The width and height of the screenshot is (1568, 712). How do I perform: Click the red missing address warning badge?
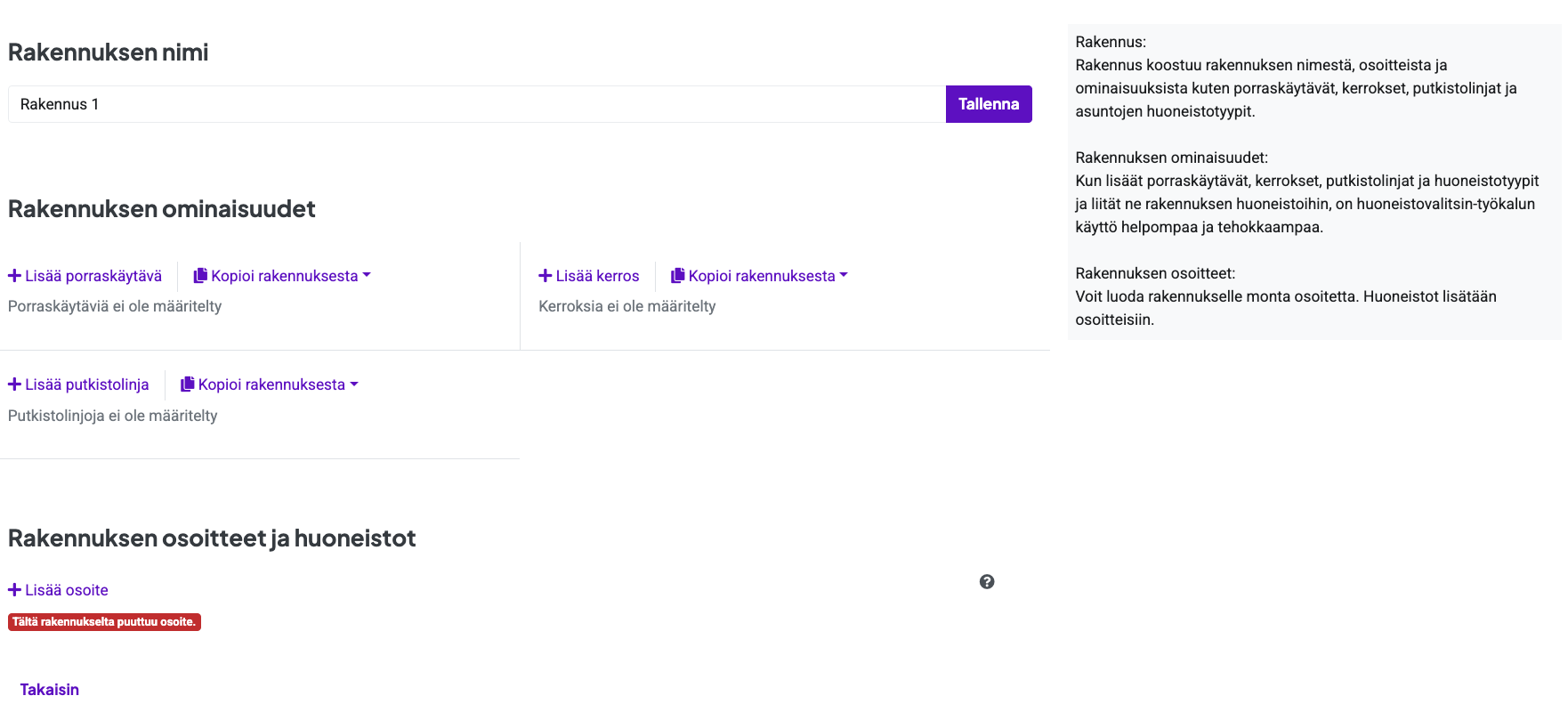point(104,622)
